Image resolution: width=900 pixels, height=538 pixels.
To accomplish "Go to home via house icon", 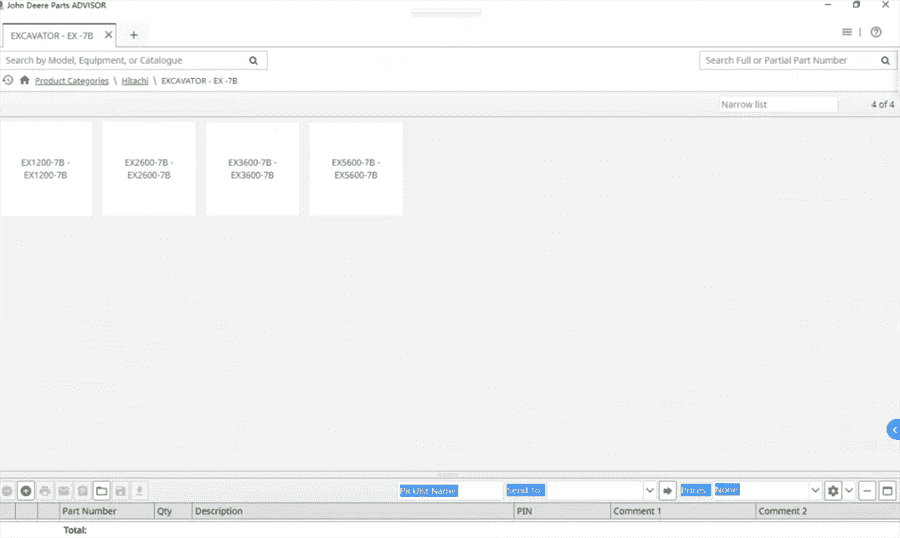I will (24, 80).
